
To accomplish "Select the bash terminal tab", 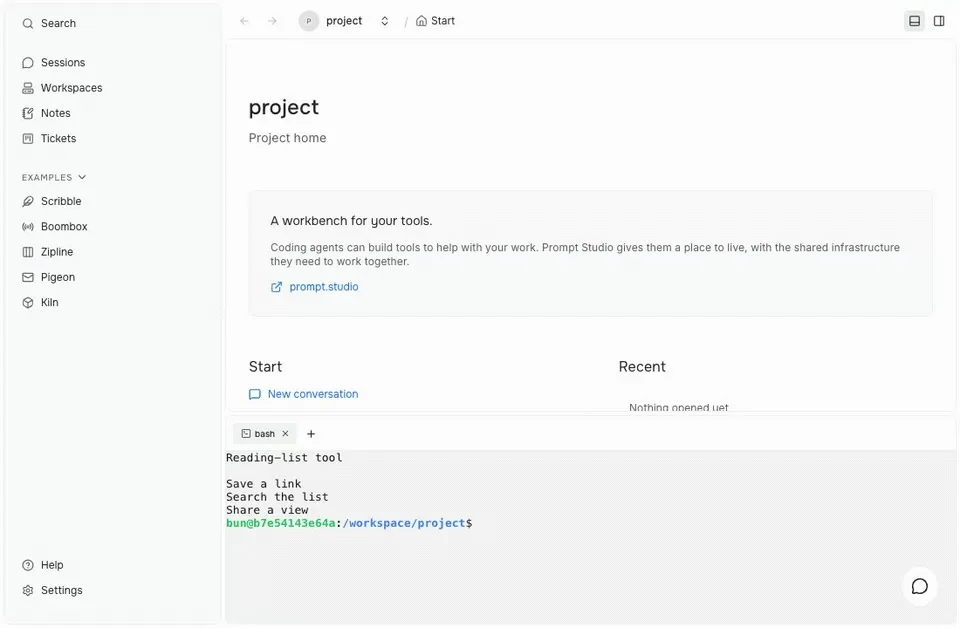I will click(x=264, y=433).
